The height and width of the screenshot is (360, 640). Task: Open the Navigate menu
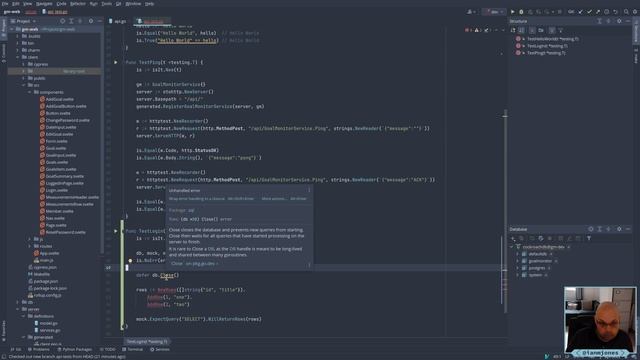pyautogui.click(x=44, y=4)
